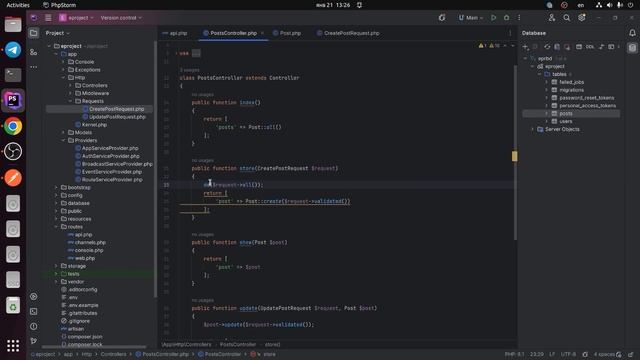Close the PostsController.php tab
The height and width of the screenshot is (360, 640).
[262, 33]
